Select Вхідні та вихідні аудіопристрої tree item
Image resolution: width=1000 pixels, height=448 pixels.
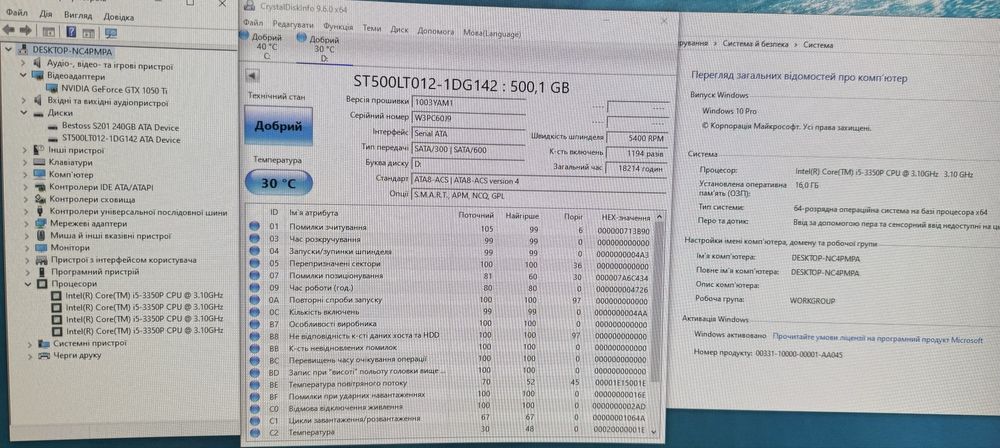click(x=108, y=102)
